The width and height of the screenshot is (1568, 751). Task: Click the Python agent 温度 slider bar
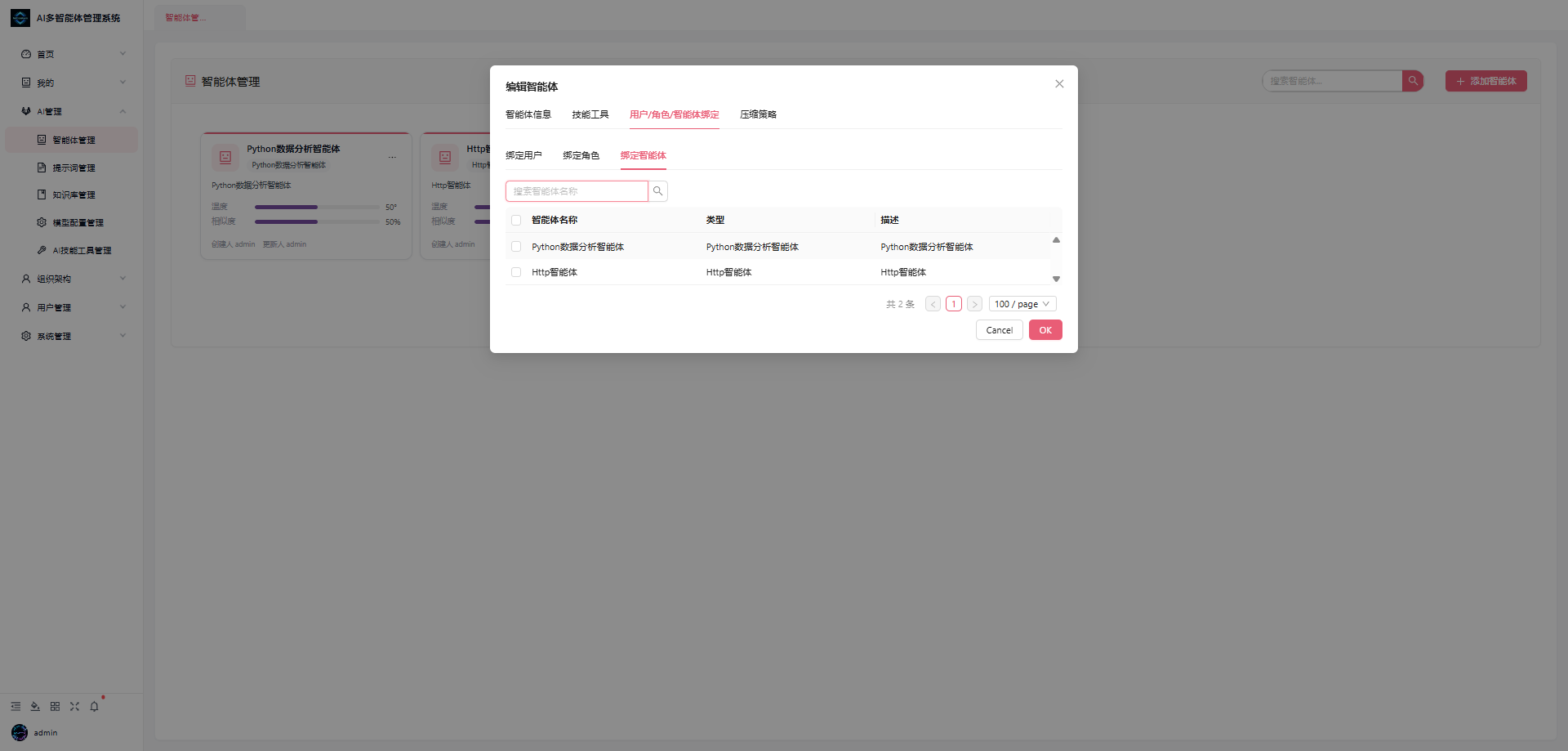click(317, 207)
